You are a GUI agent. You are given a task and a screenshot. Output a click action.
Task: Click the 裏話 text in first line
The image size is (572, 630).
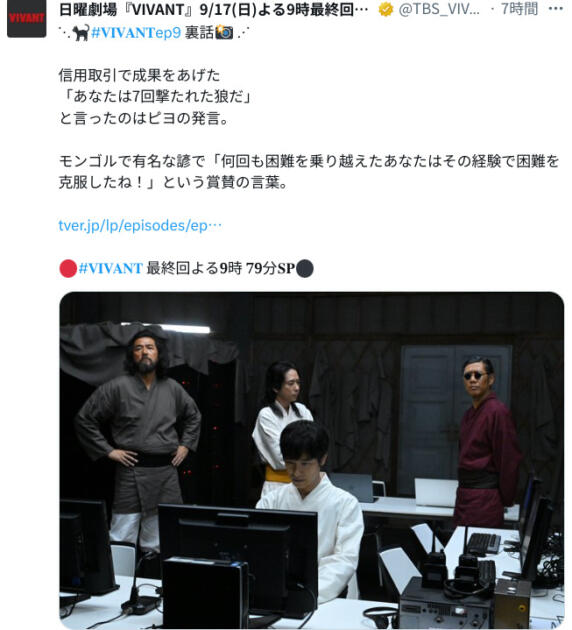[199, 33]
